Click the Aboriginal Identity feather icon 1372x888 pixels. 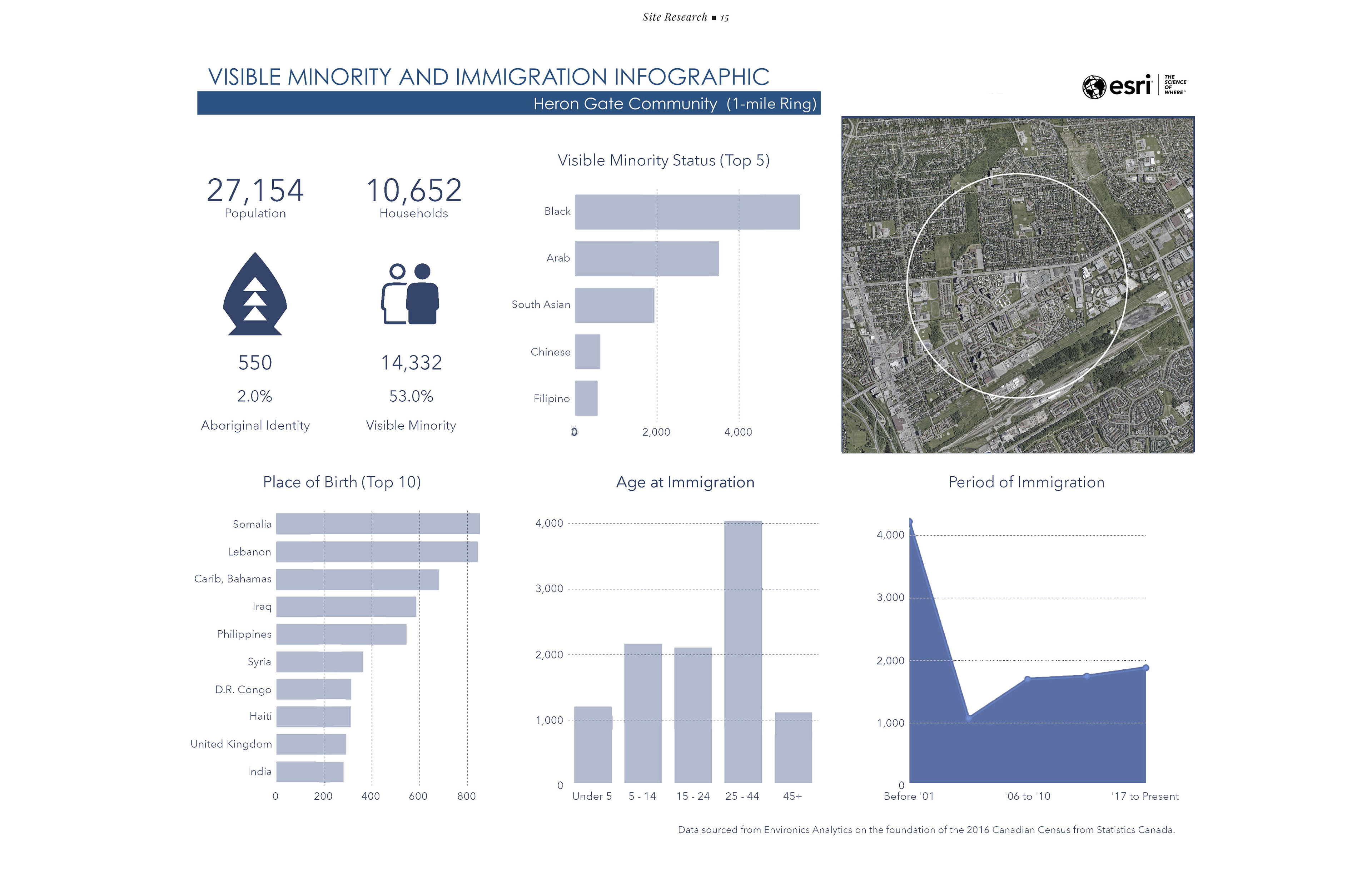click(255, 295)
